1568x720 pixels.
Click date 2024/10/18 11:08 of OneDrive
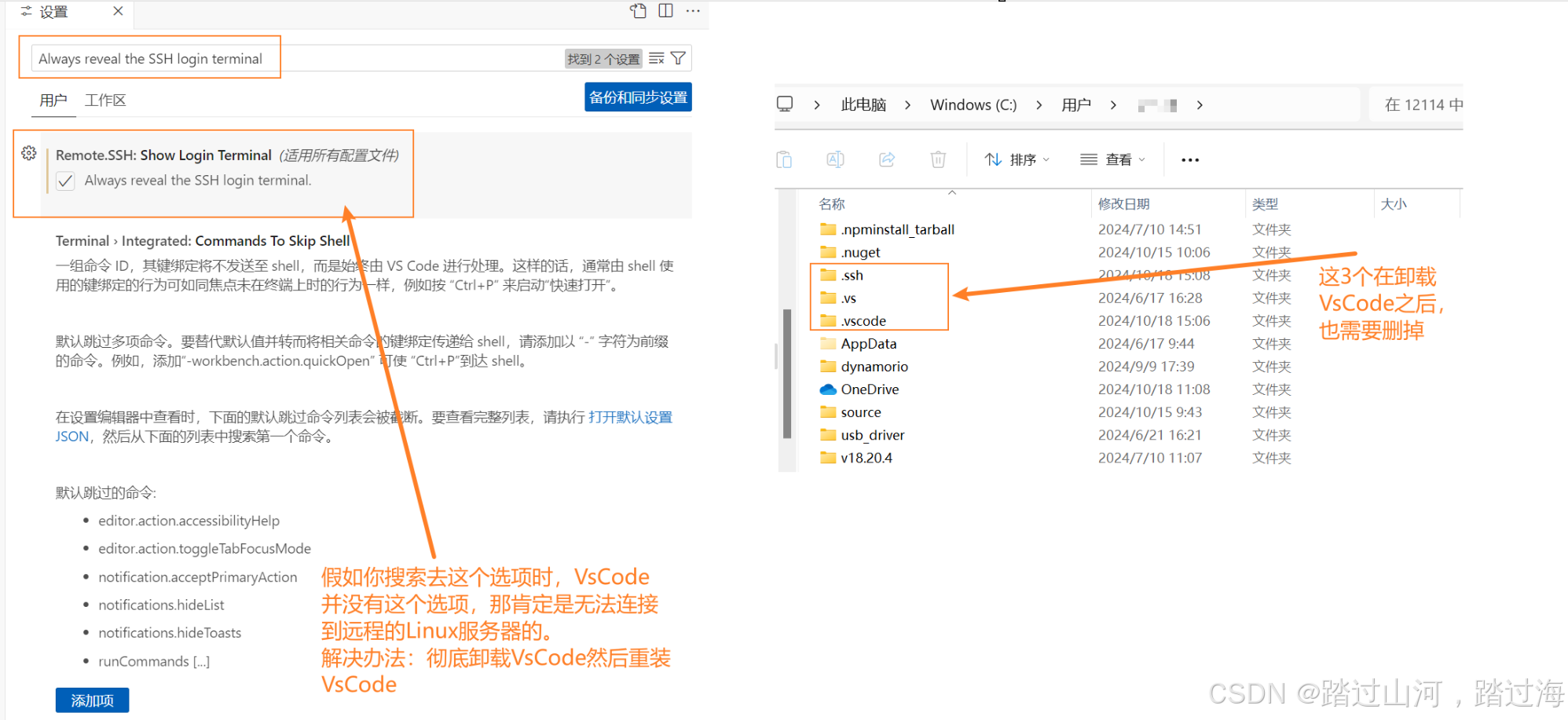pyautogui.click(x=1154, y=389)
